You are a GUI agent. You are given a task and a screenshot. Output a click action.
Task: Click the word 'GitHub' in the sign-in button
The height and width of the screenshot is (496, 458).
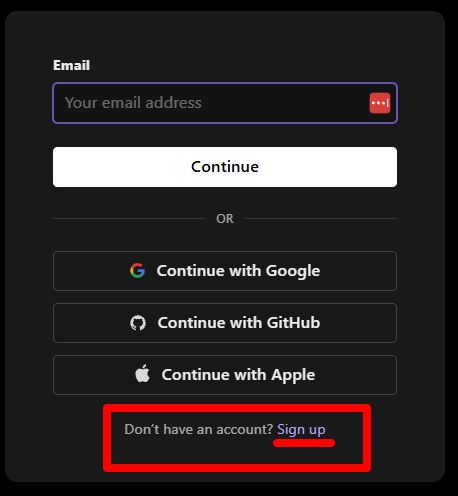pyautogui.click(x=293, y=323)
